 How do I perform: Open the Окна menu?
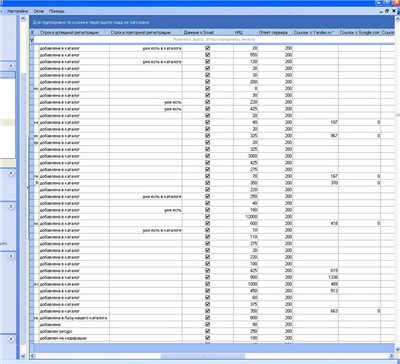pos(39,11)
